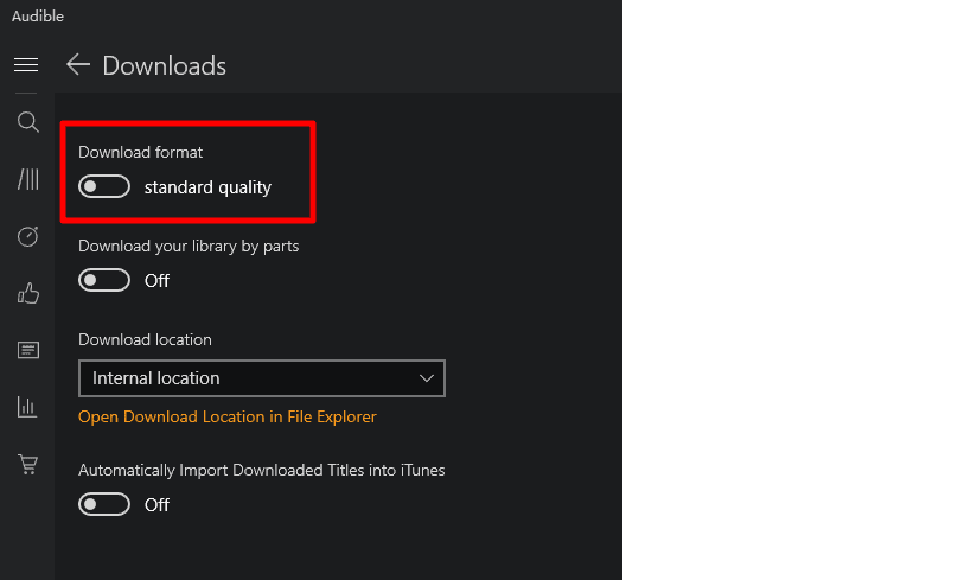Open Download Location in File Explorer
The height and width of the screenshot is (580, 971).
227,416
